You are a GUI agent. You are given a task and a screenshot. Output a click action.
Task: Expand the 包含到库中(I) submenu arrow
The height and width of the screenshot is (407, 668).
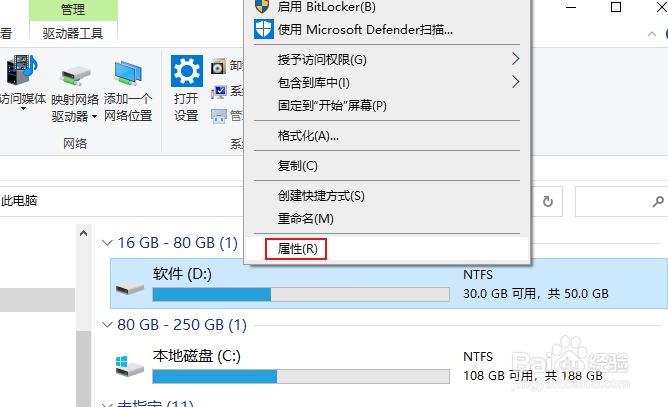click(x=515, y=82)
